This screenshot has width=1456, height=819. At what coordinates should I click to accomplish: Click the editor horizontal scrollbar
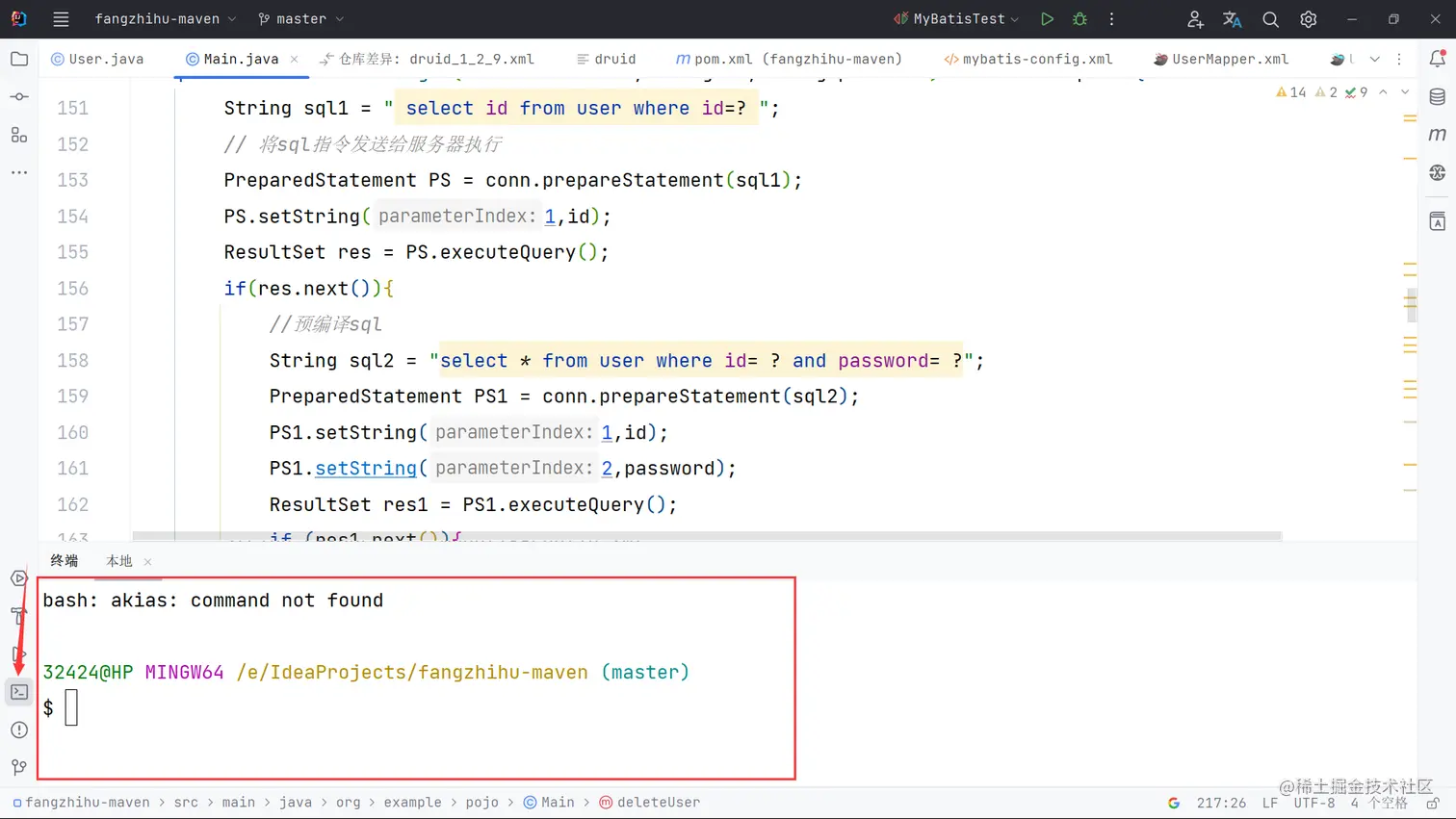707,536
